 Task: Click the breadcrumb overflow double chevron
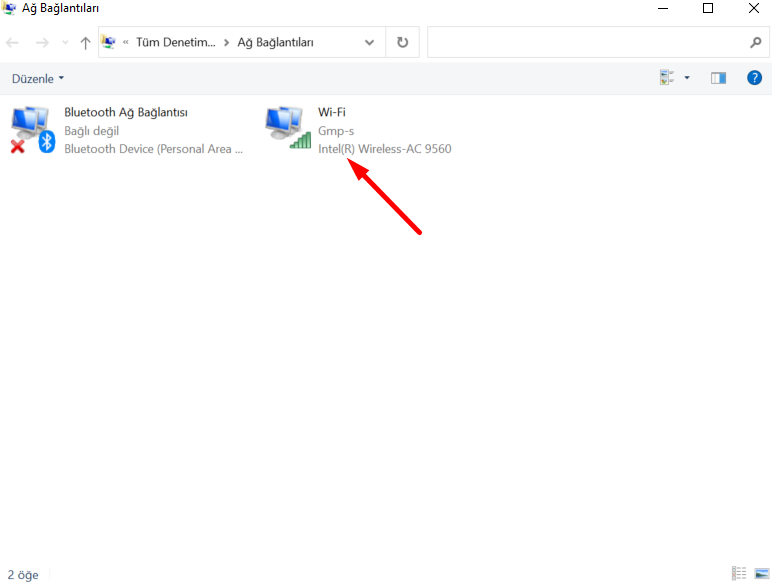pos(126,43)
